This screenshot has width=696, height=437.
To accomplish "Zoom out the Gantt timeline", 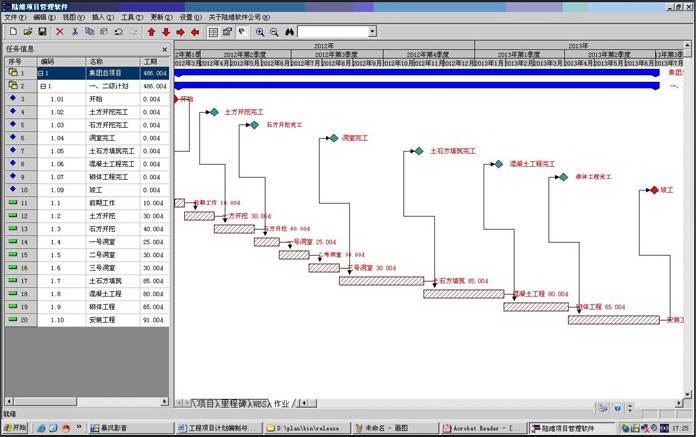I will pyautogui.click(x=274, y=32).
